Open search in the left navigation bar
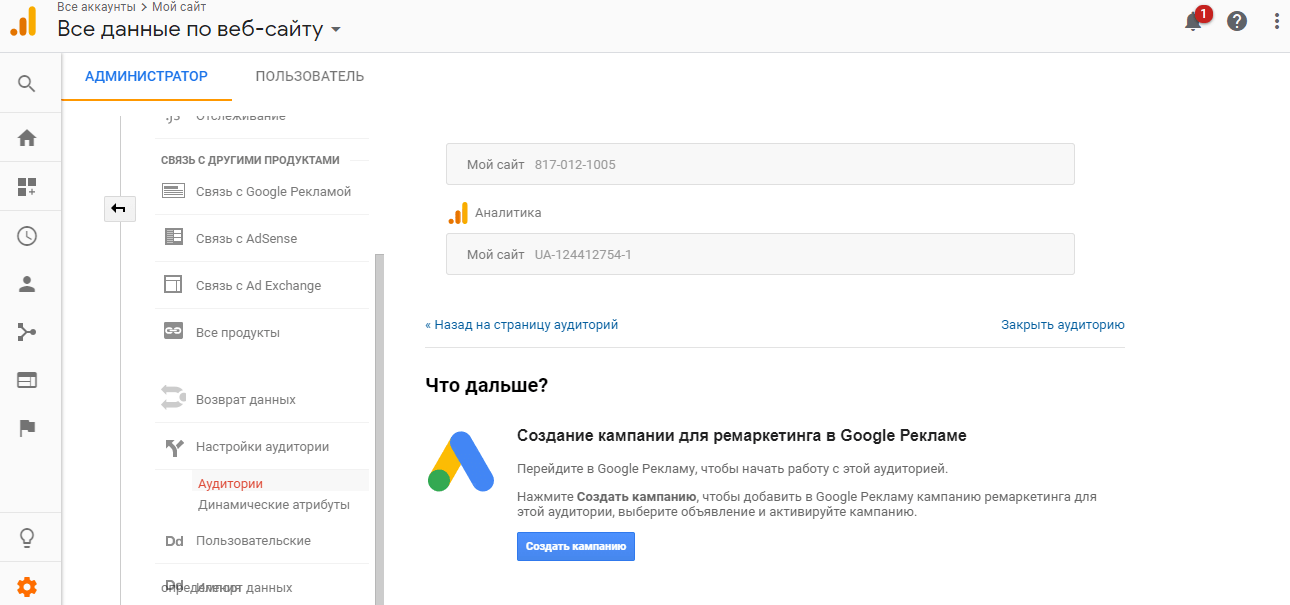This screenshot has height=605, width=1290. click(27, 83)
